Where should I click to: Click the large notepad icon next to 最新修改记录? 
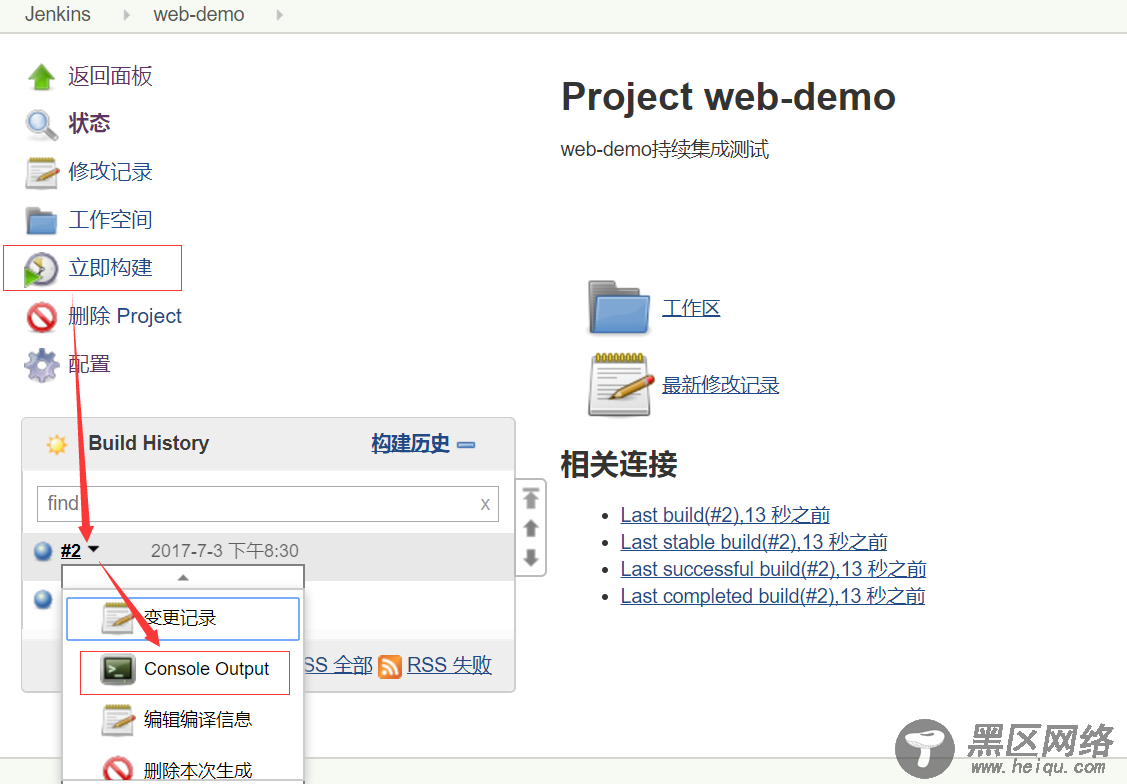[x=621, y=385]
